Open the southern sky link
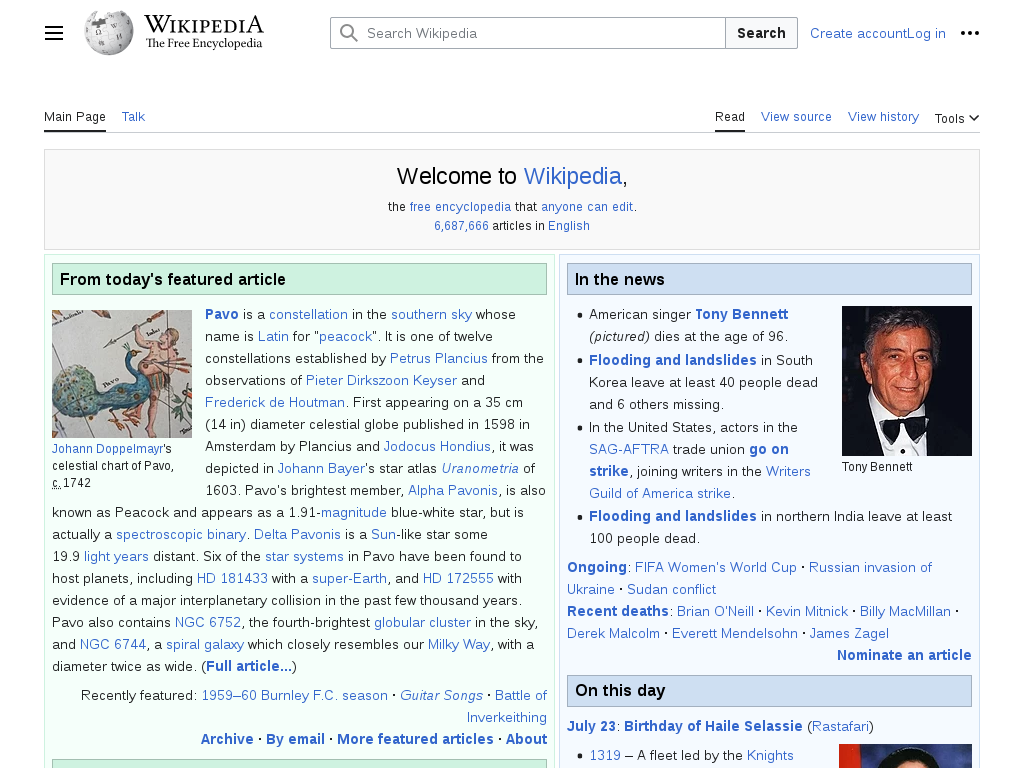The image size is (1024, 768). tap(431, 314)
